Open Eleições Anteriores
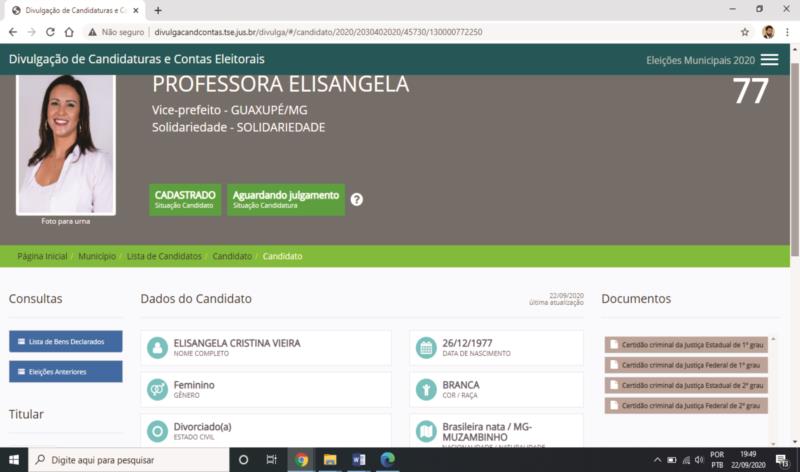Image resolution: width=800 pixels, height=472 pixels. (x=66, y=371)
